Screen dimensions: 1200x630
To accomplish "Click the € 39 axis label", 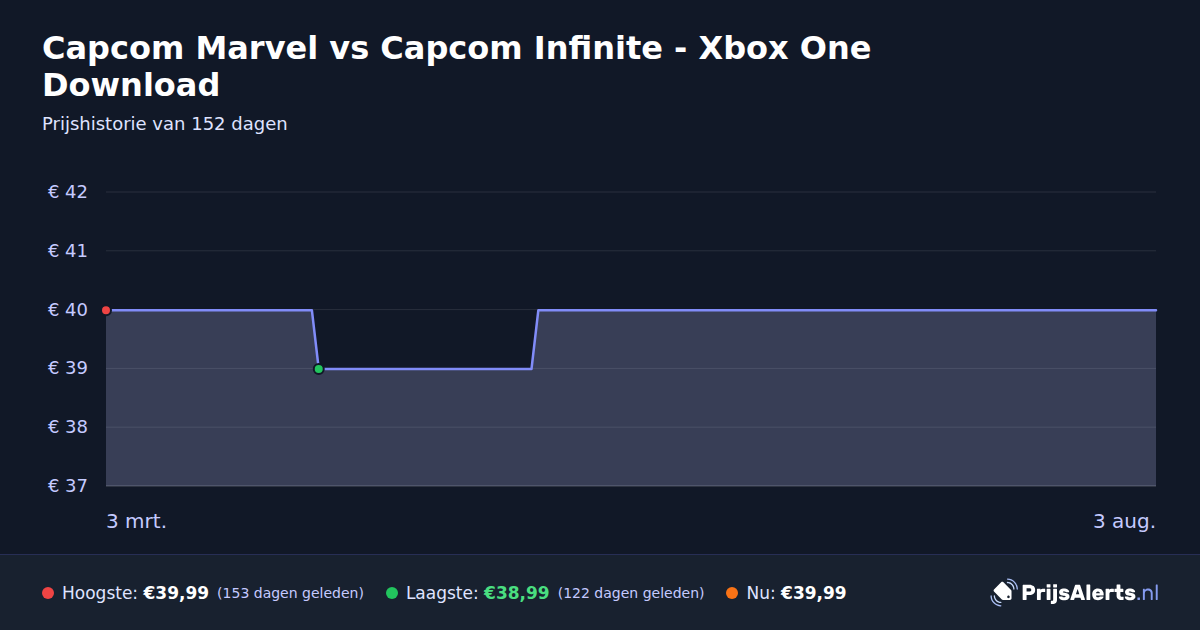I will (67, 369).
